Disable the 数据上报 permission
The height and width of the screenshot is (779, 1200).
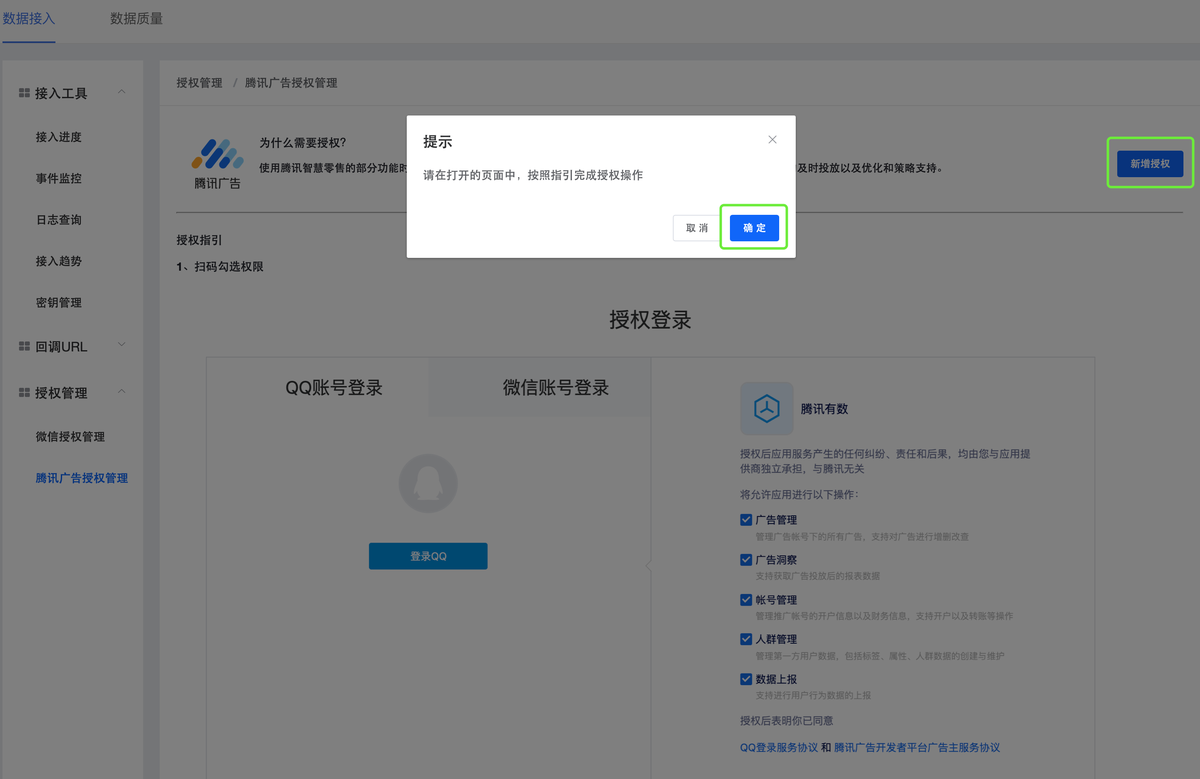(x=745, y=678)
